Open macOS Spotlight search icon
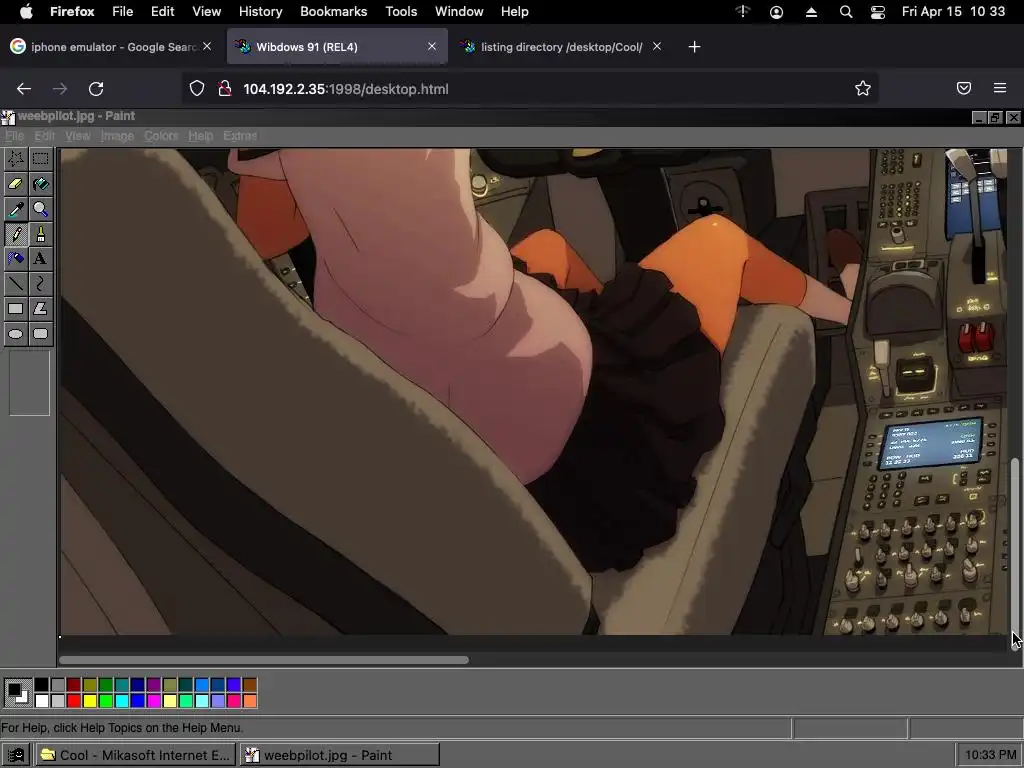 846,12
